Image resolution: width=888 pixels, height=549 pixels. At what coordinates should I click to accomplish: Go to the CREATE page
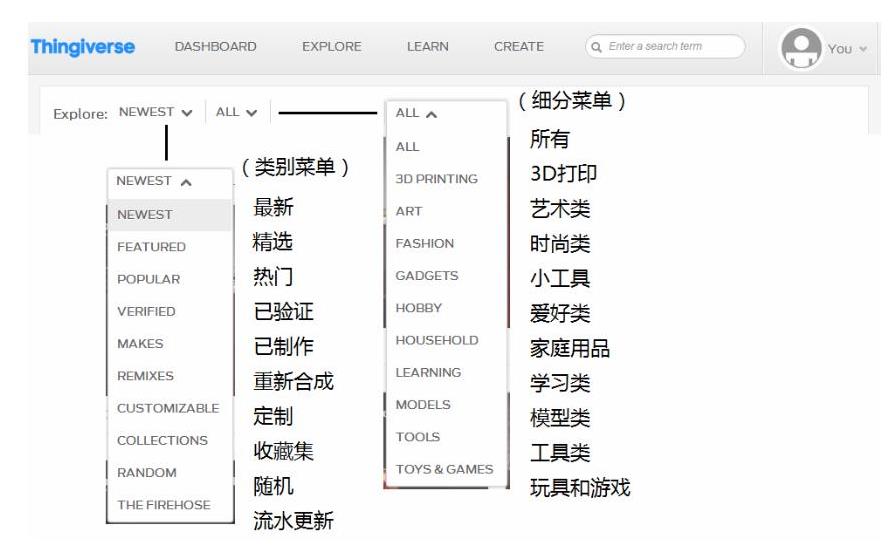(519, 47)
